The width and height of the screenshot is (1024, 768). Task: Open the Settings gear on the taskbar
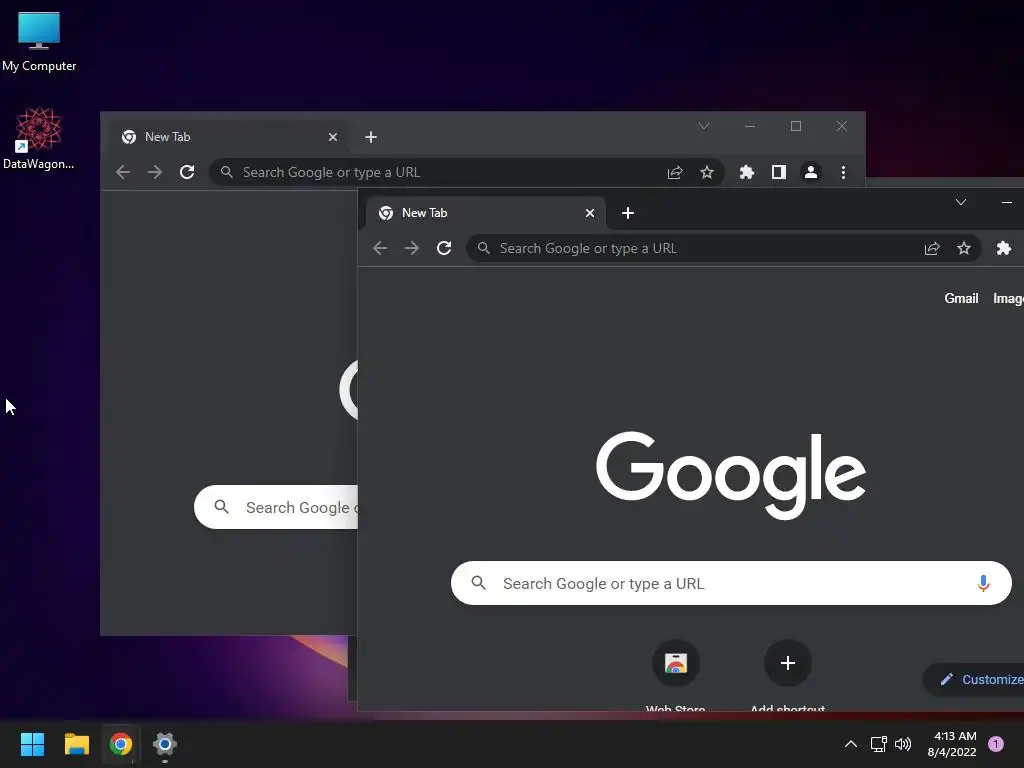click(x=165, y=744)
